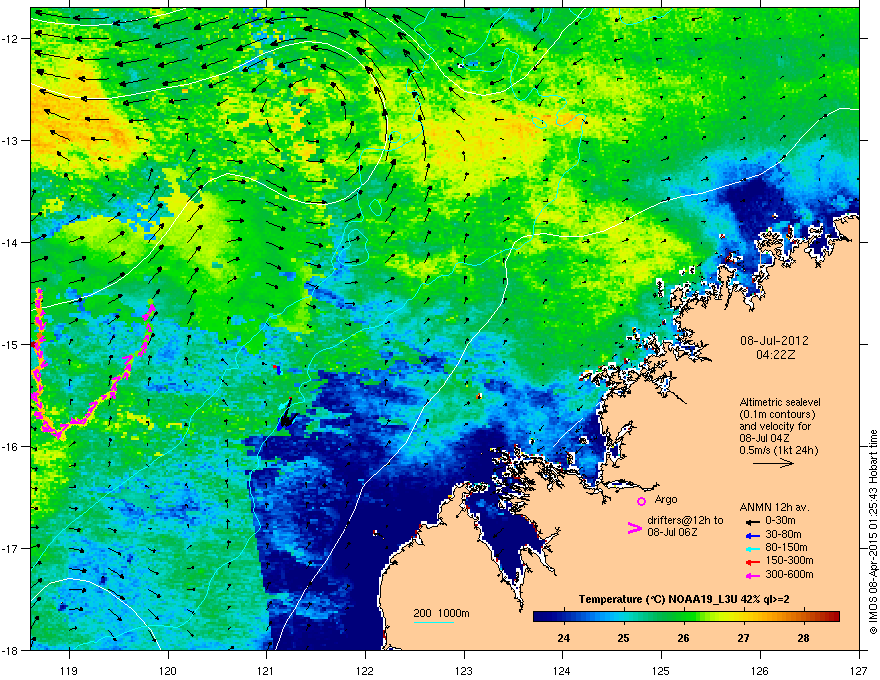Click the red 150-300m legend arrow
This screenshot has height=680, width=880.
click(x=751, y=561)
